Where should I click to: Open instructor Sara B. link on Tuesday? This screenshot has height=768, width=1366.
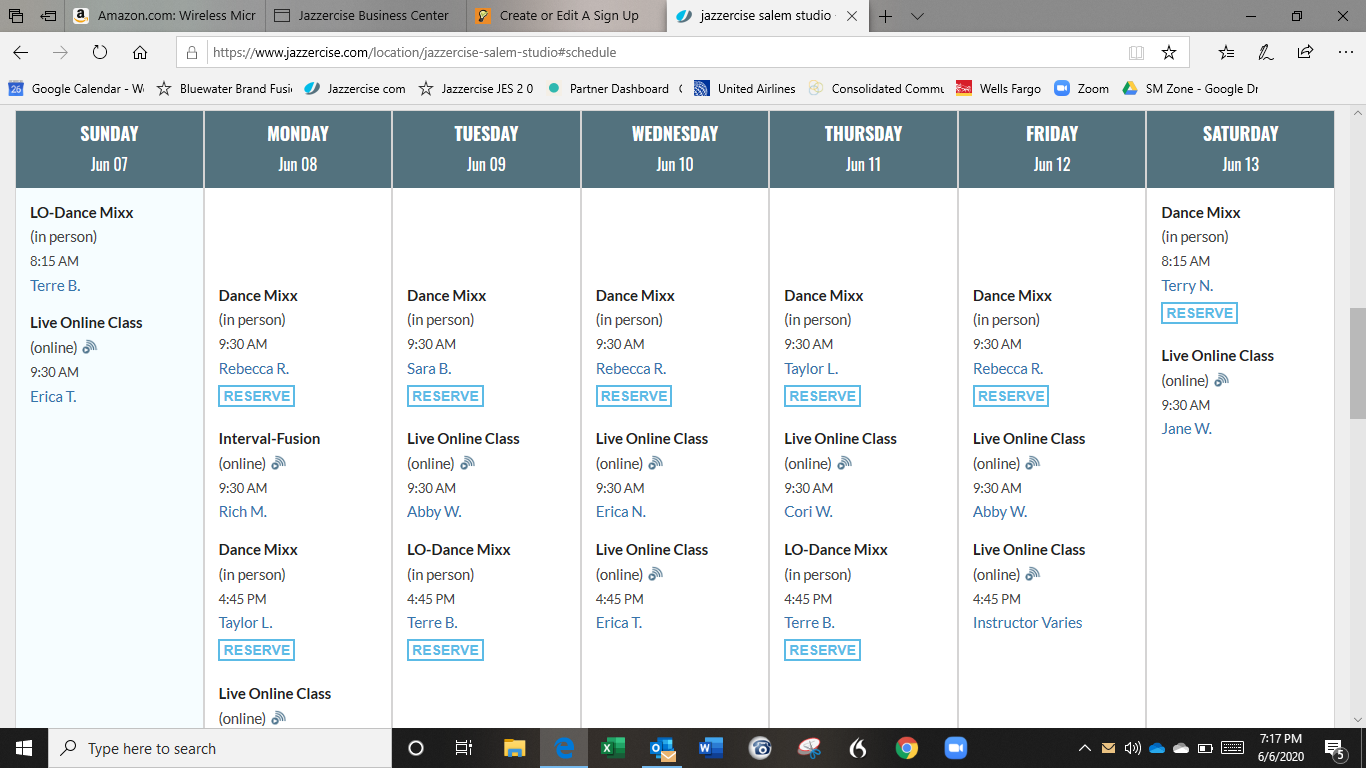pos(429,369)
